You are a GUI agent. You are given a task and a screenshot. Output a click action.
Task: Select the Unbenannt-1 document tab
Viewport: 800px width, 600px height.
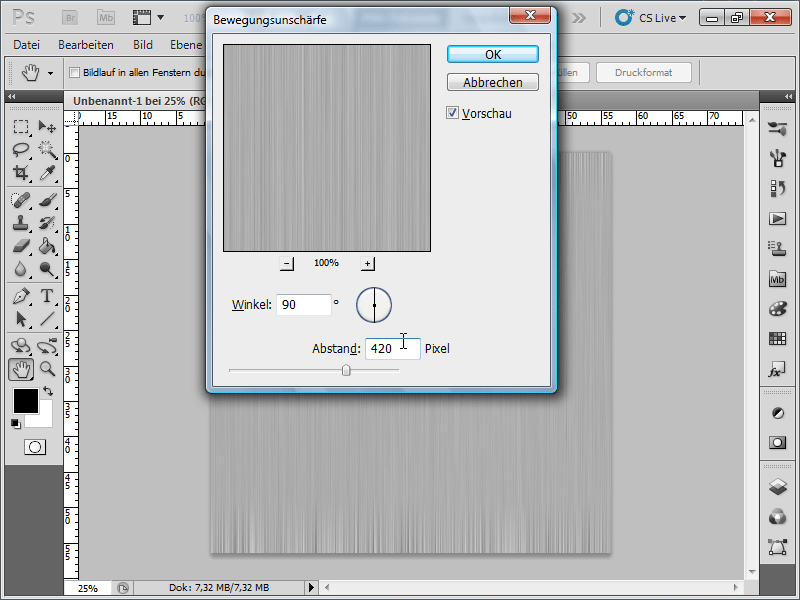[x=139, y=101]
